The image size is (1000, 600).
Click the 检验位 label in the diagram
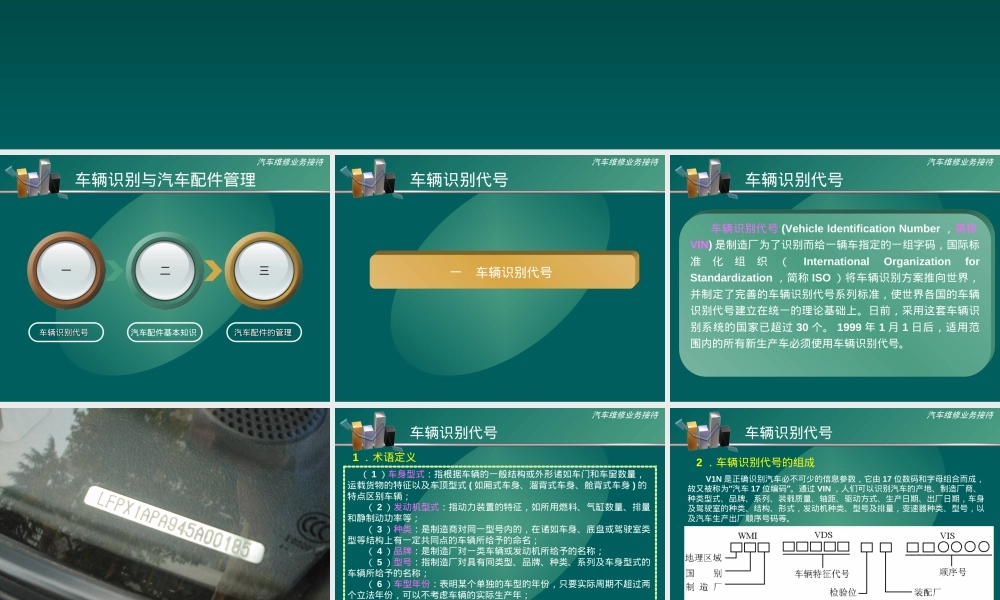[842, 592]
